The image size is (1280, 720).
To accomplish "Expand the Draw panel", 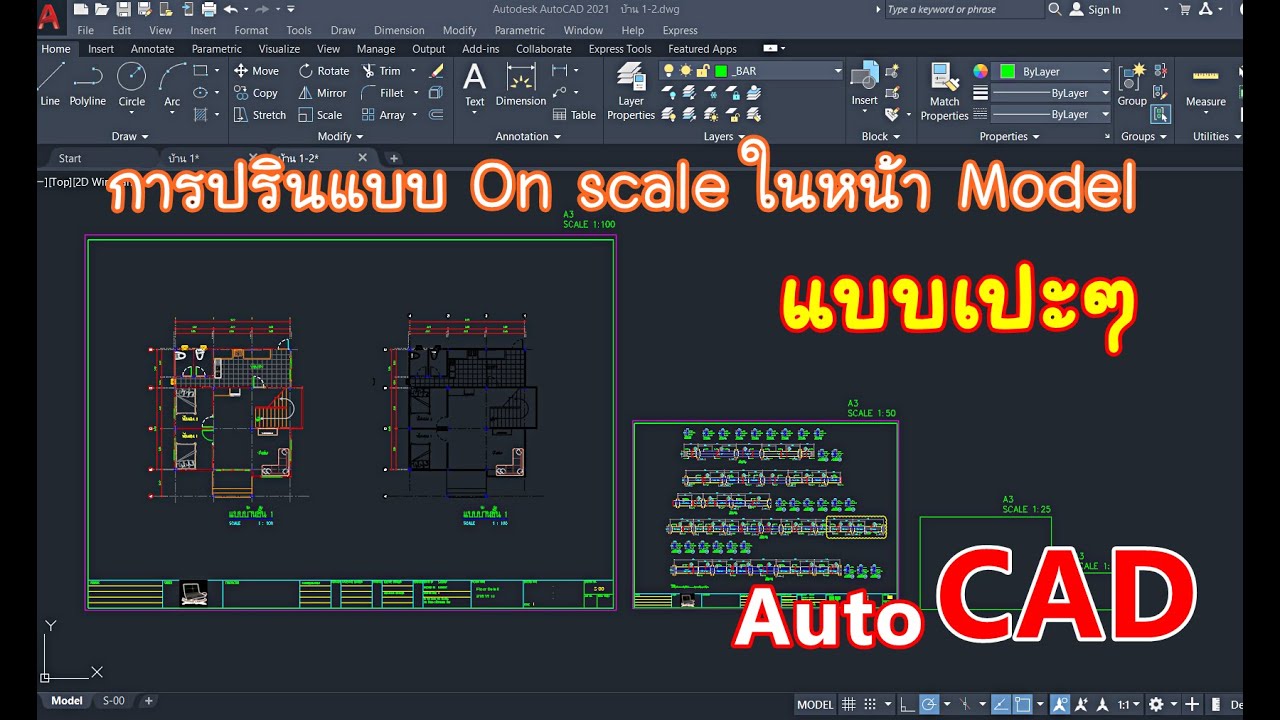I will click(x=130, y=137).
